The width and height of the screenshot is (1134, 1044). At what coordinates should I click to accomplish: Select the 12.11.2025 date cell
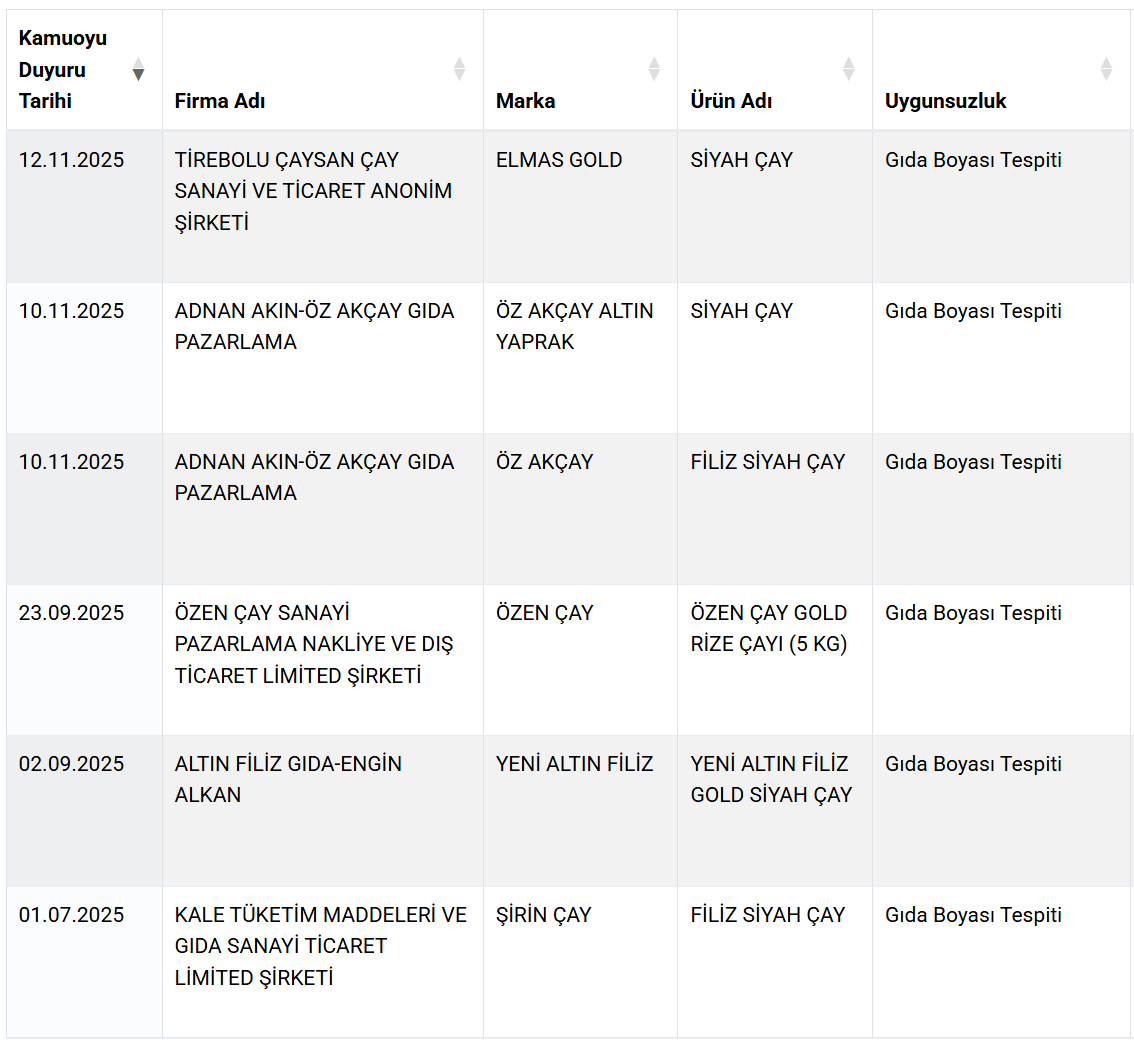[x=72, y=160]
